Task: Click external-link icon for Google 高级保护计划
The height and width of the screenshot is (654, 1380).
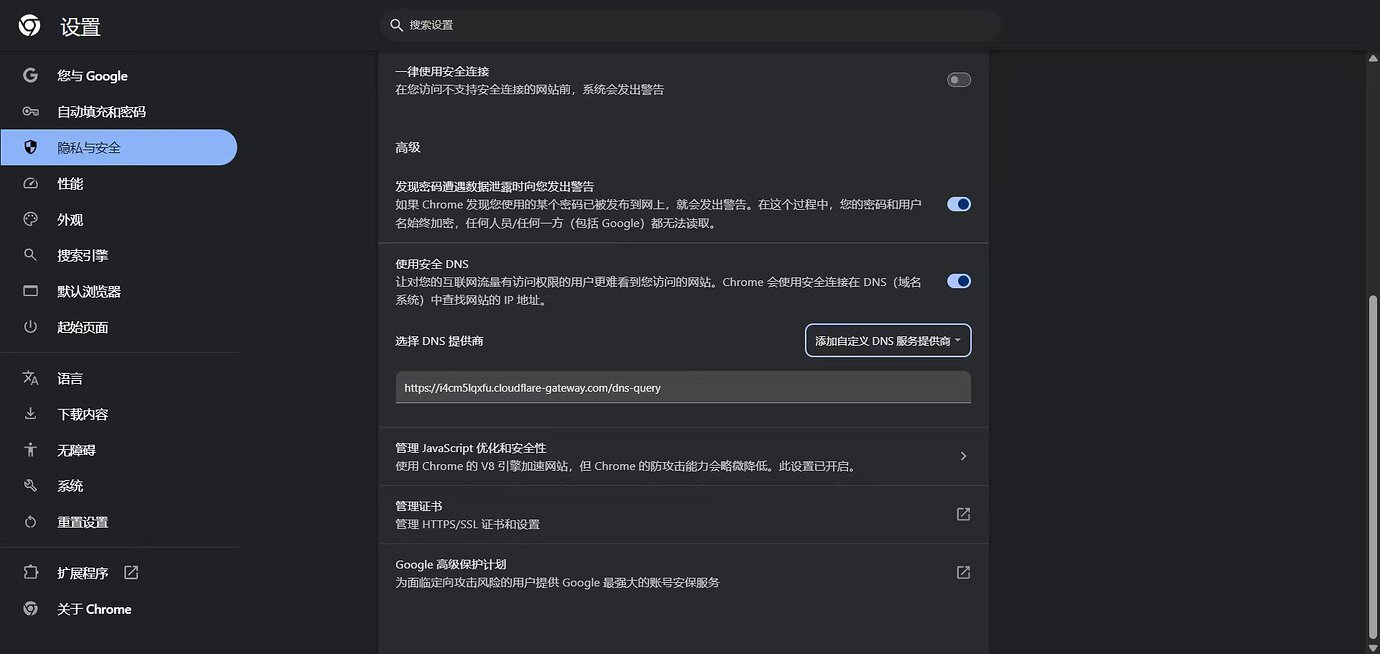Action: tap(963, 572)
